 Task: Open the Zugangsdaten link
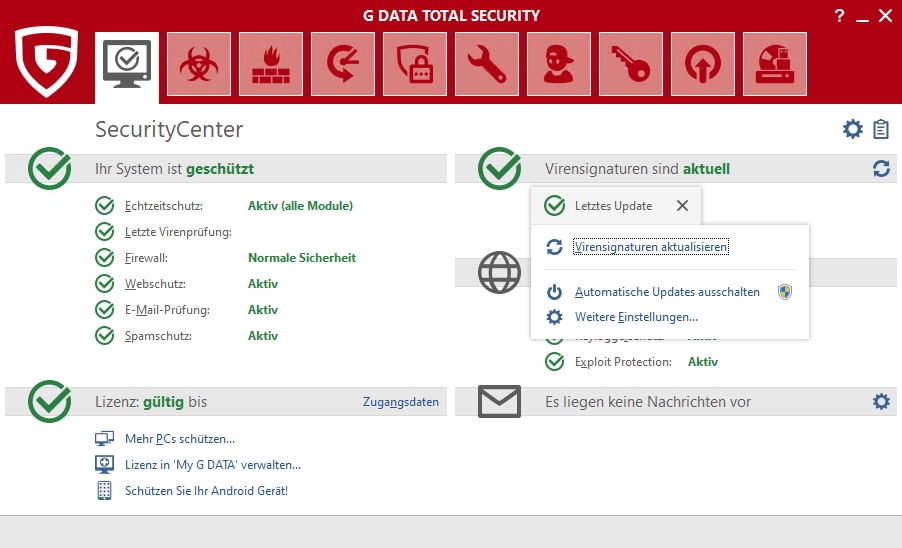[400, 402]
